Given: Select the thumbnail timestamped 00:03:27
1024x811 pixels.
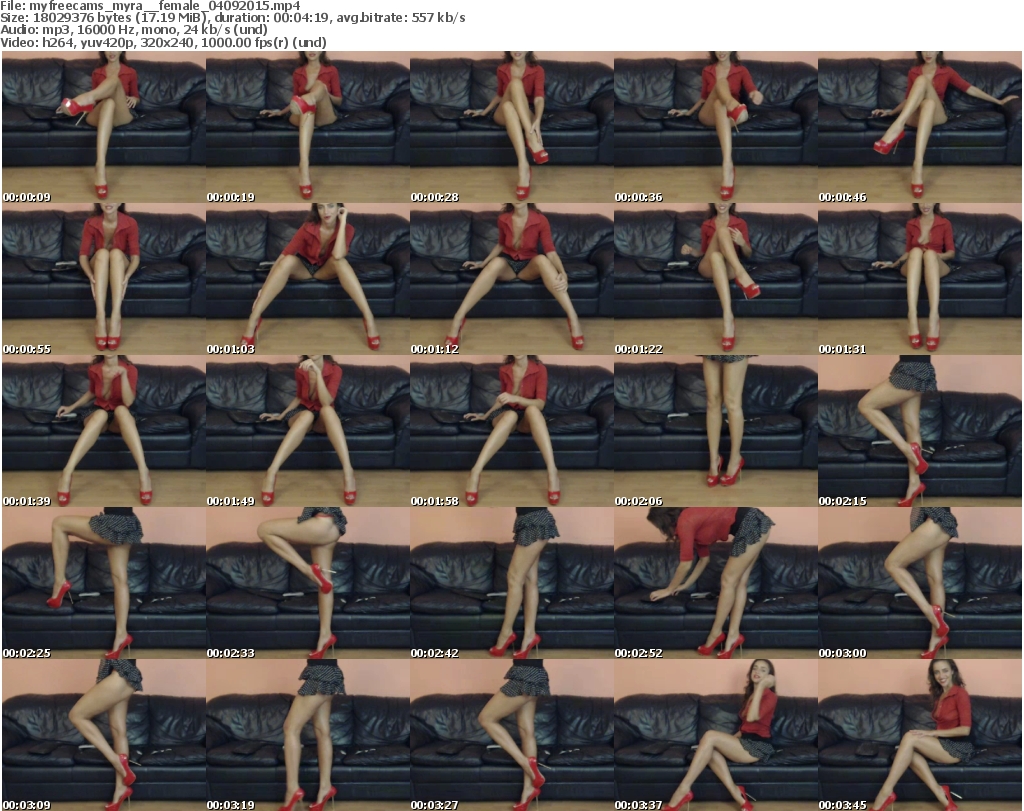Looking at the screenshot, I should point(511,735).
